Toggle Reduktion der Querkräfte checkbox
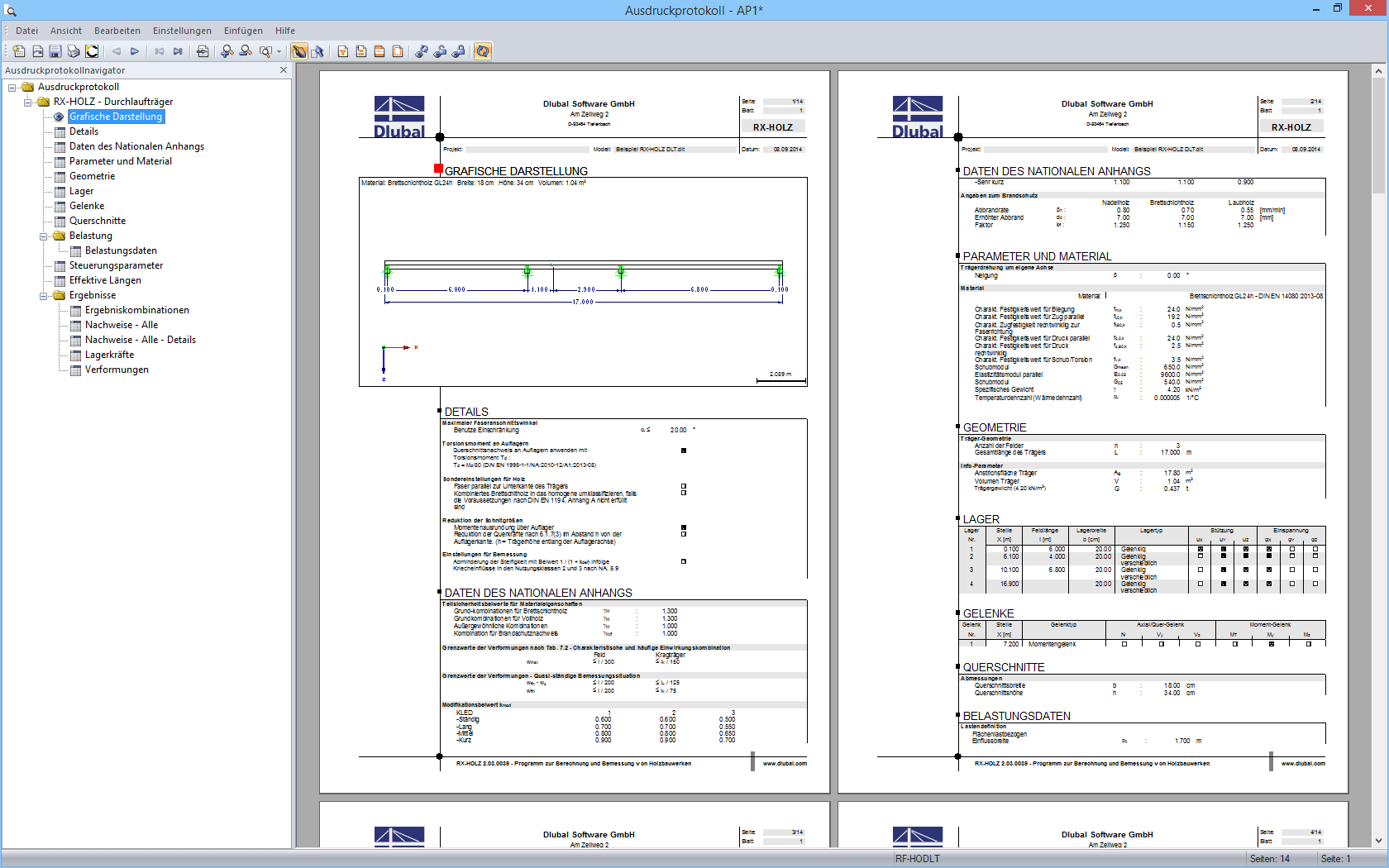1389x868 pixels. tap(684, 534)
